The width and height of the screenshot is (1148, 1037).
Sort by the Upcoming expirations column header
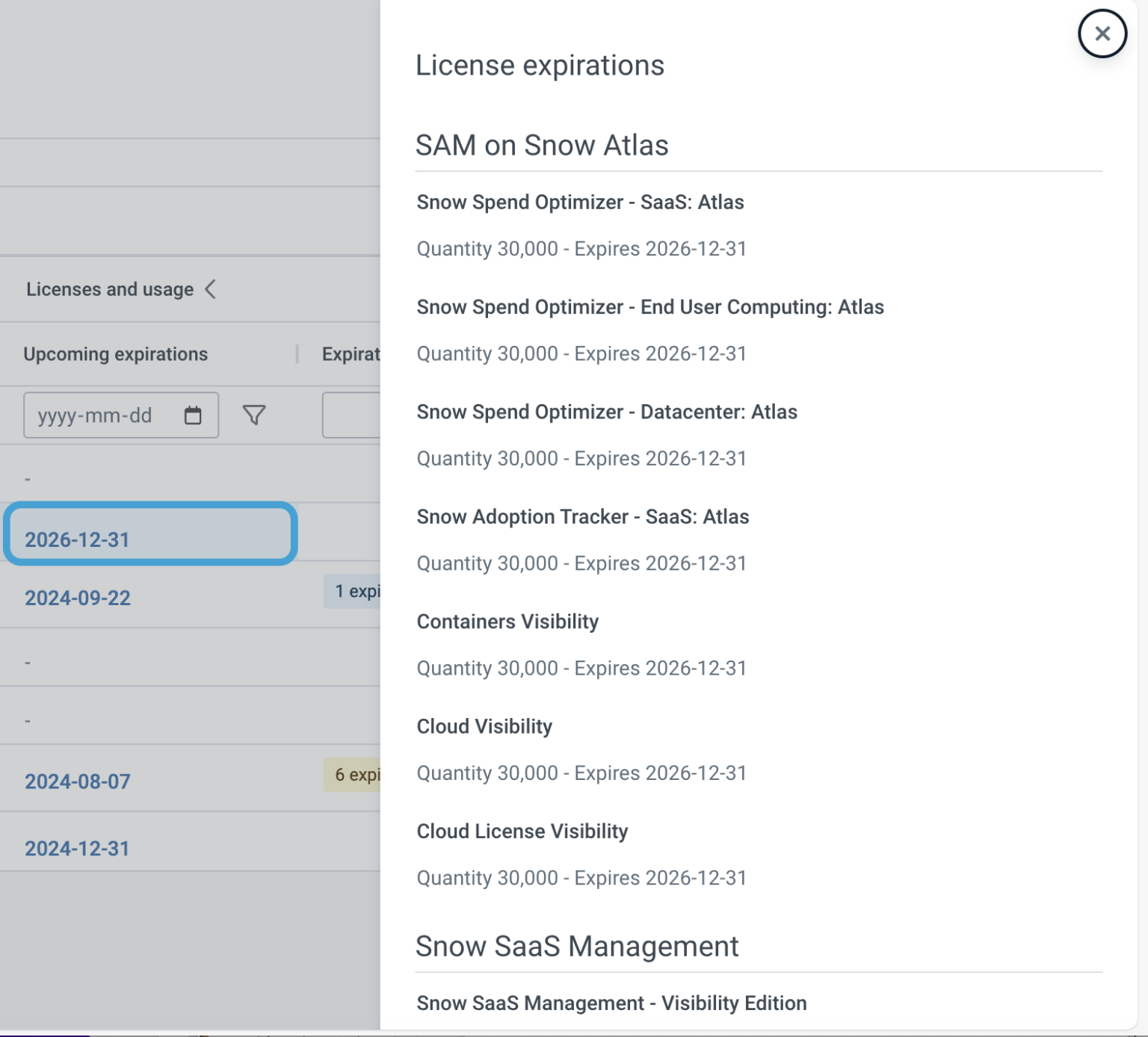(116, 354)
